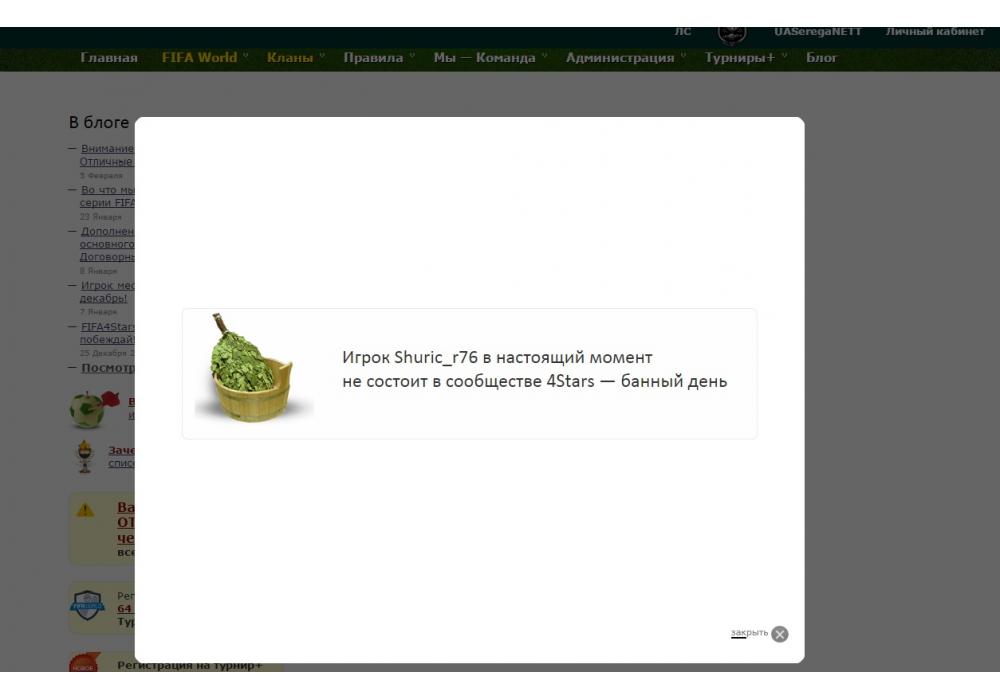The width and height of the screenshot is (1000, 700).
Task: Click the green apple ball icon
Action: tap(87, 408)
